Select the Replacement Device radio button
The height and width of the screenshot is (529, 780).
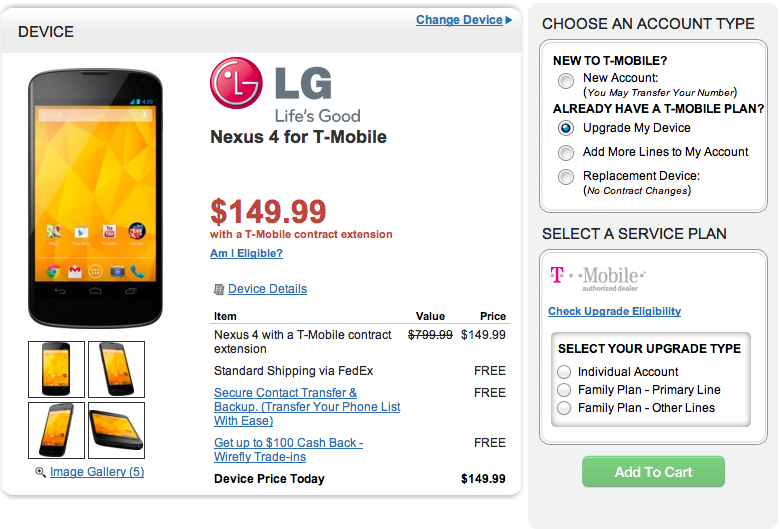pyautogui.click(x=566, y=177)
